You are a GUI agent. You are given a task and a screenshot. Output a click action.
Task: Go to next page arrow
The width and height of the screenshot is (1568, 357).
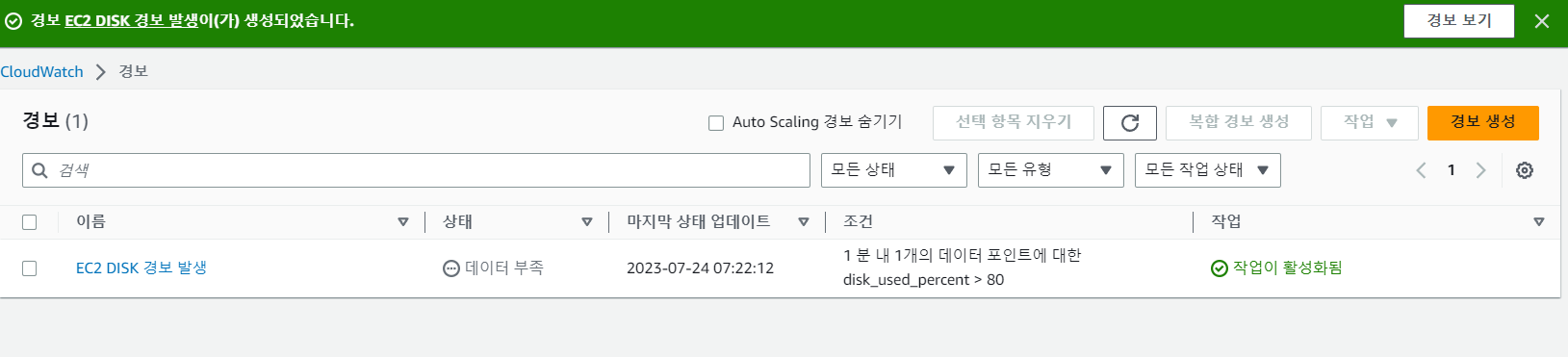(x=1481, y=170)
